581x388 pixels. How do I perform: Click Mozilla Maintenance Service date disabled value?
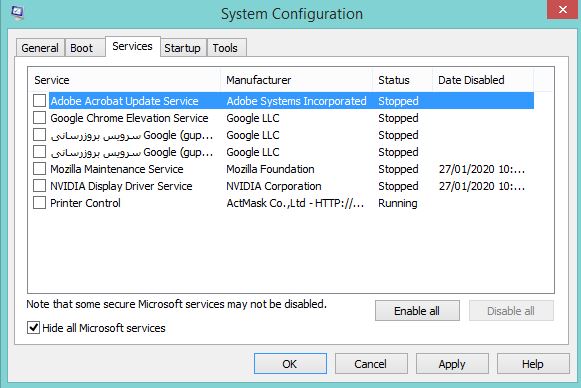[x=482, y=169]
